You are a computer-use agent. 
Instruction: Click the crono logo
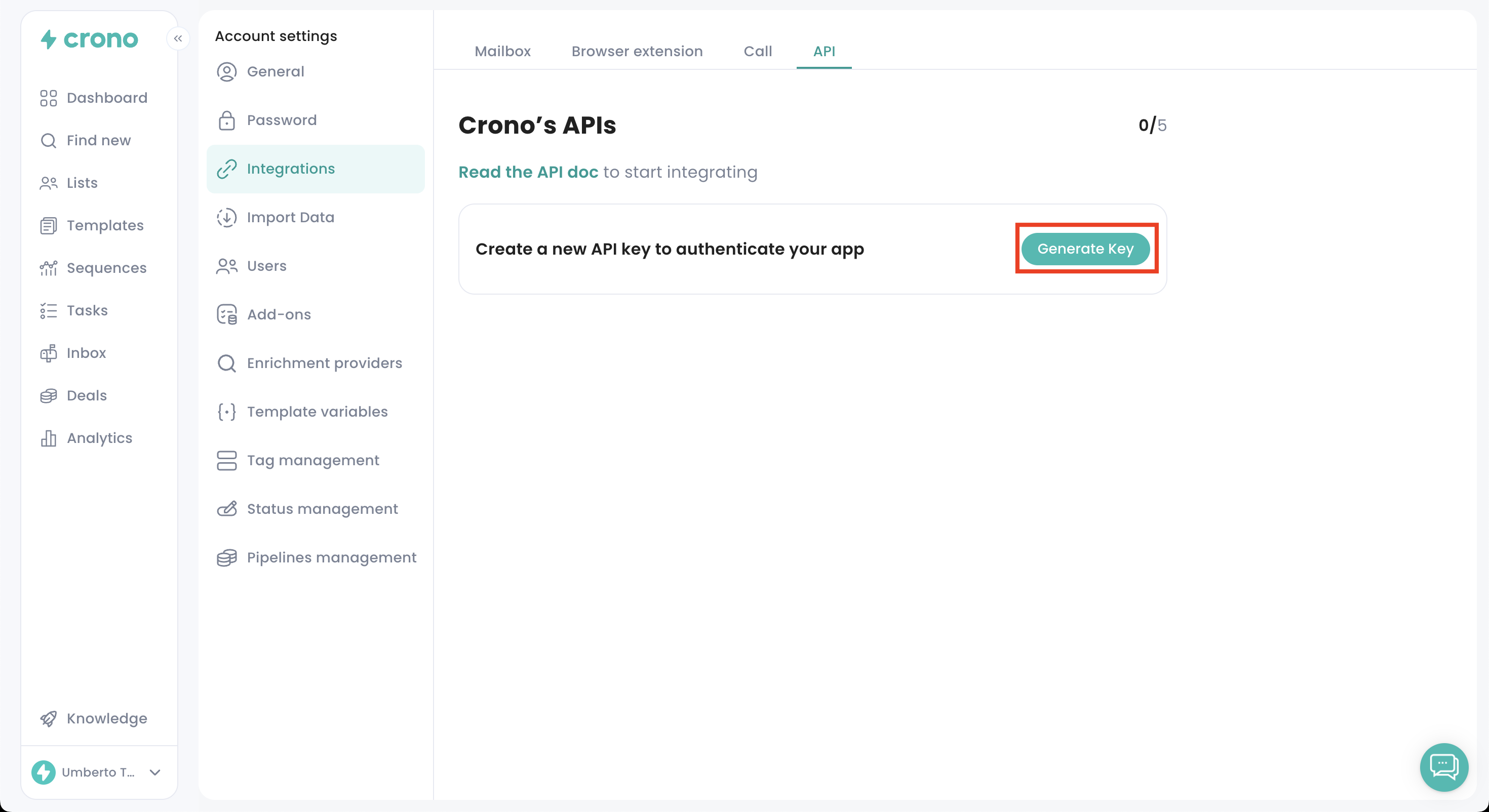click(90, 39)
